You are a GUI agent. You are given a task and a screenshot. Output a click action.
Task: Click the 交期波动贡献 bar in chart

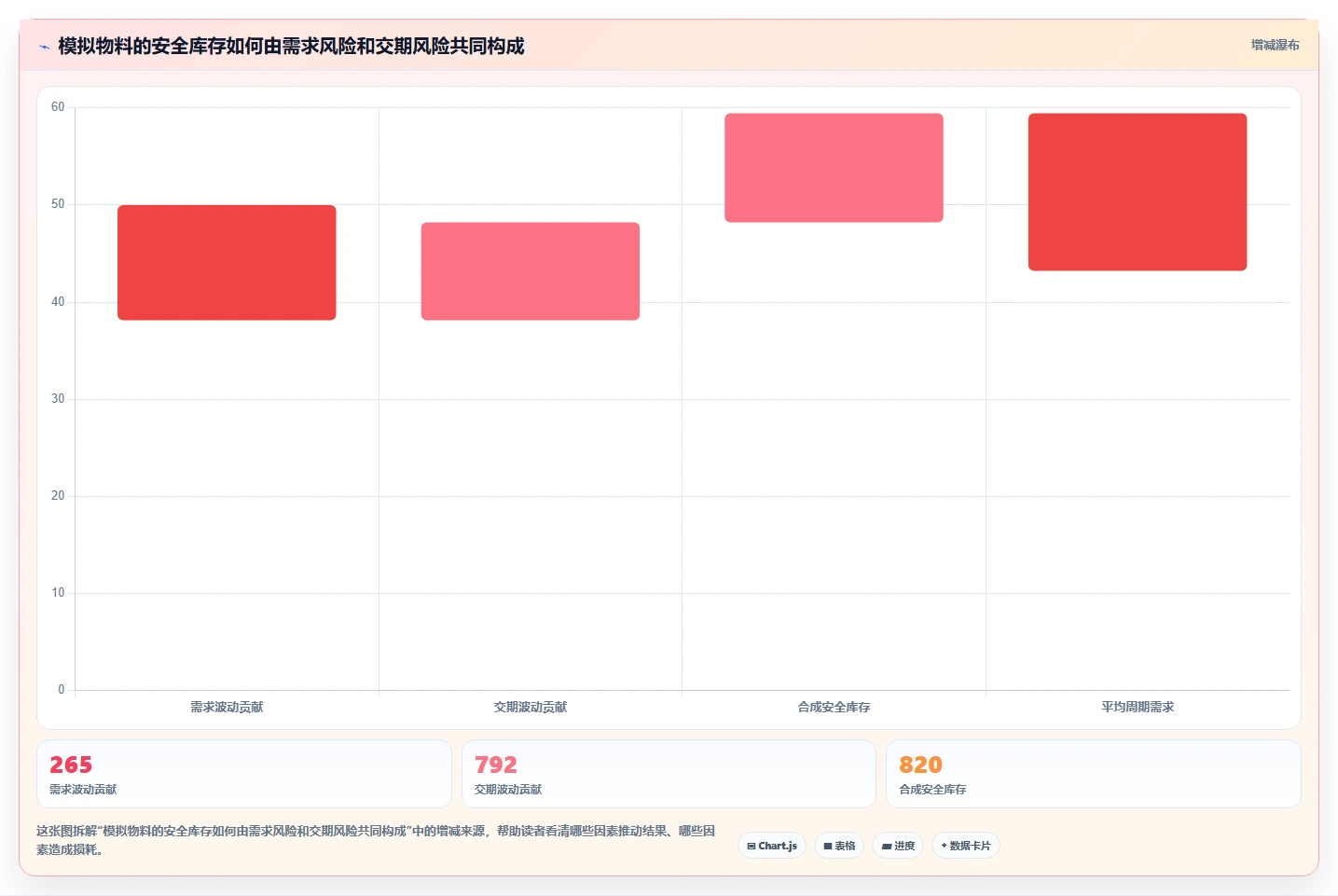click(x=531, y=271)
